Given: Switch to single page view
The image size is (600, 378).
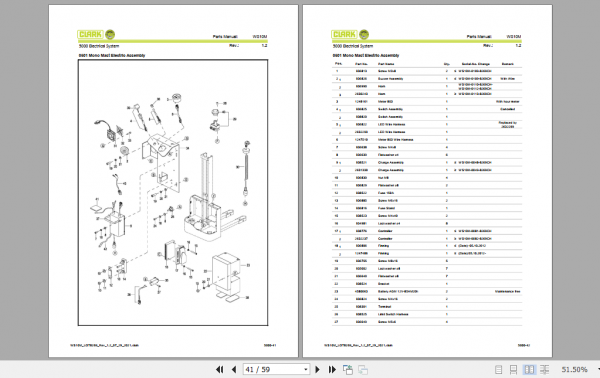Looking at the screenshot, I should (x=498, y=370).
